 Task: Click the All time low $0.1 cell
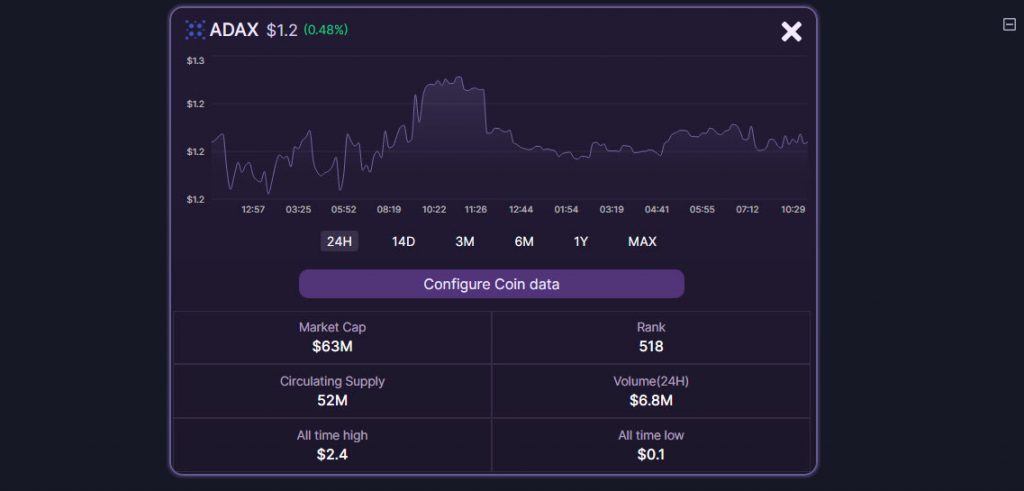pyautogui.click(x=651, y=445)
